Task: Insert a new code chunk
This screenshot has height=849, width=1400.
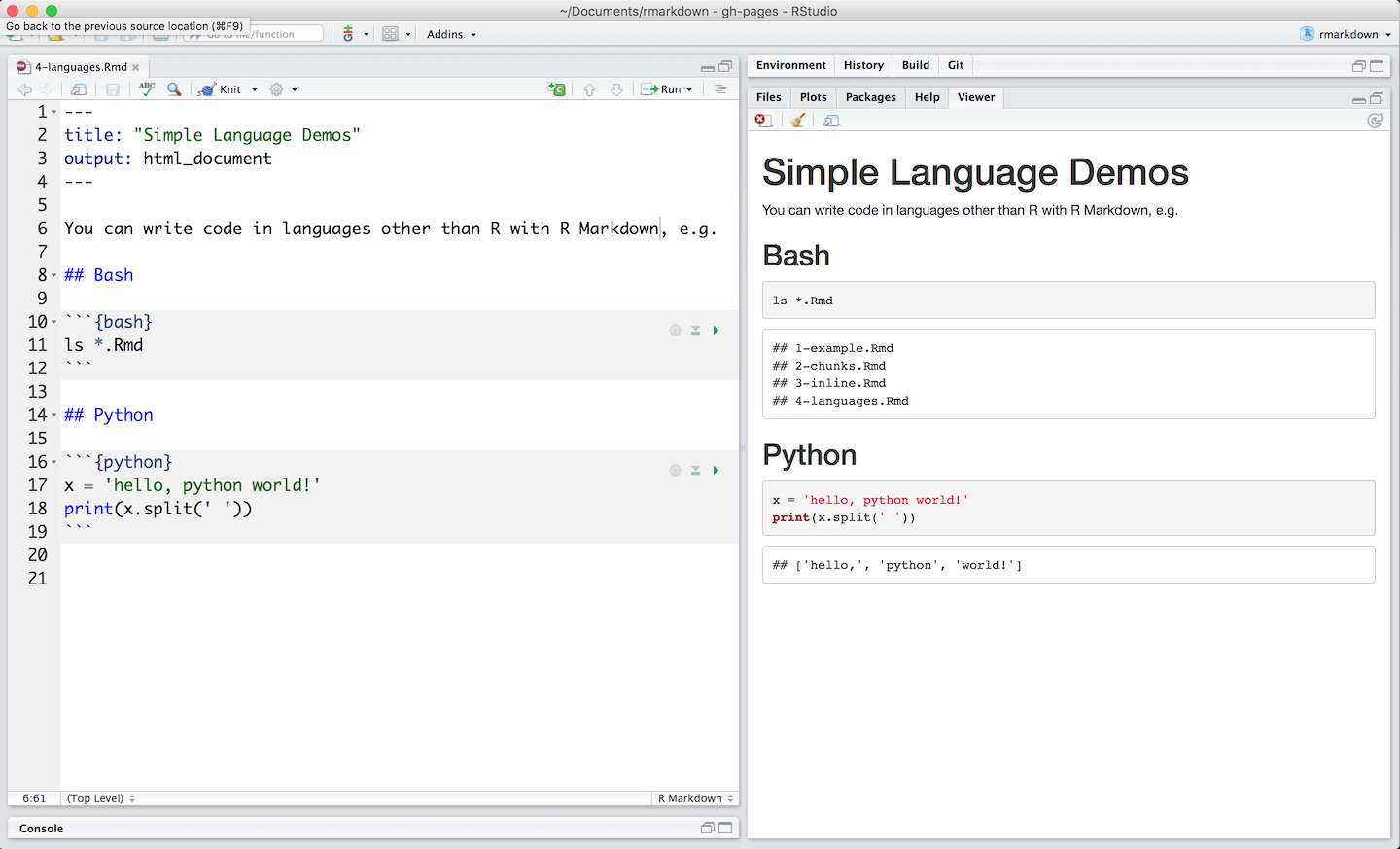Action: [556, 89]
